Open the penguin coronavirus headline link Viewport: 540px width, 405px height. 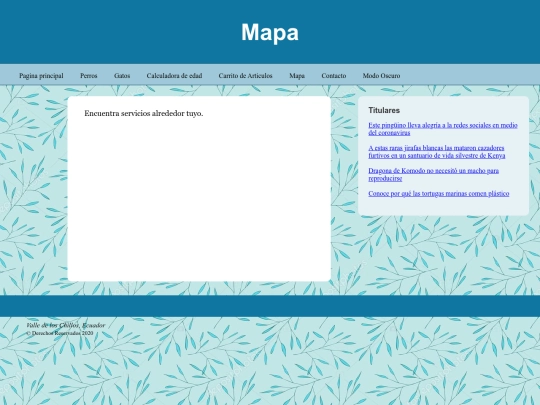[443, 129]
